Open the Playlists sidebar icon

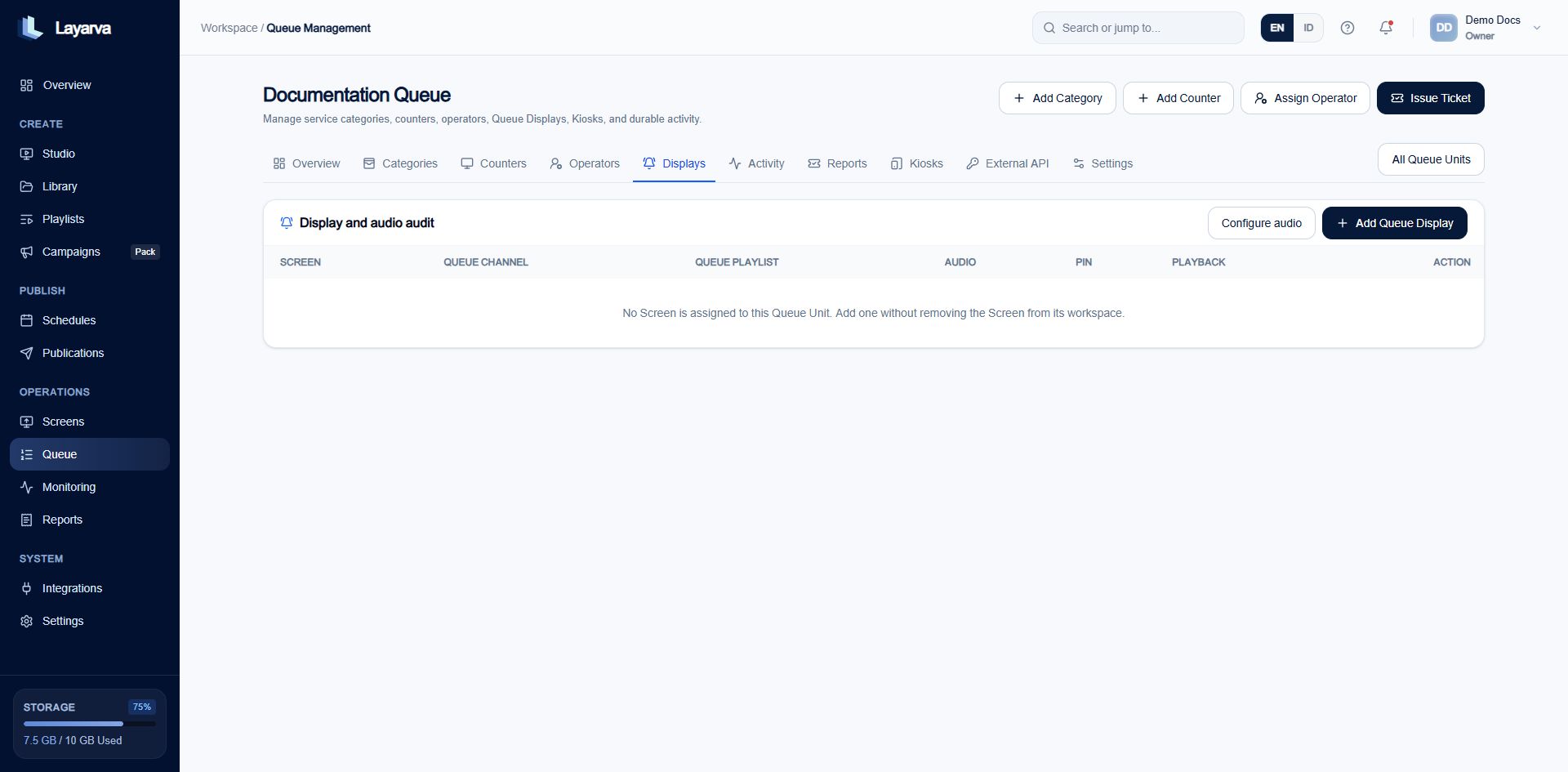tap(26, 219)
